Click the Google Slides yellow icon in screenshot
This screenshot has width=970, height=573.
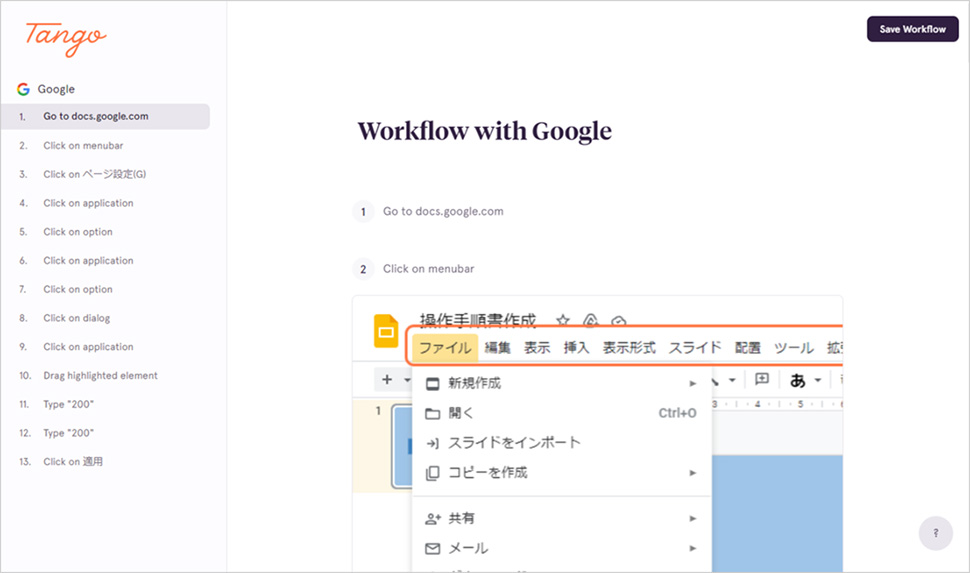[x=386, y=331]
